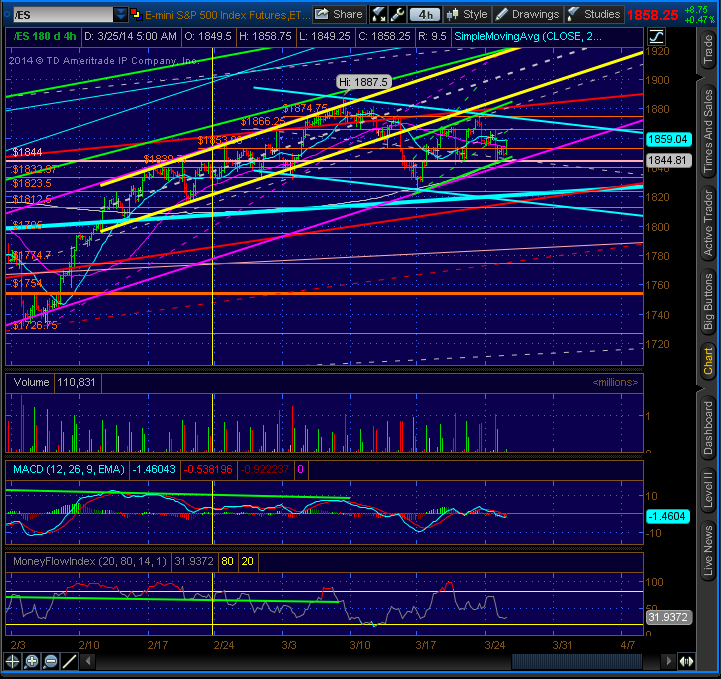721x679 pixels.
Task: Click the flask quick-study icon beside Share
Action: 378,15
